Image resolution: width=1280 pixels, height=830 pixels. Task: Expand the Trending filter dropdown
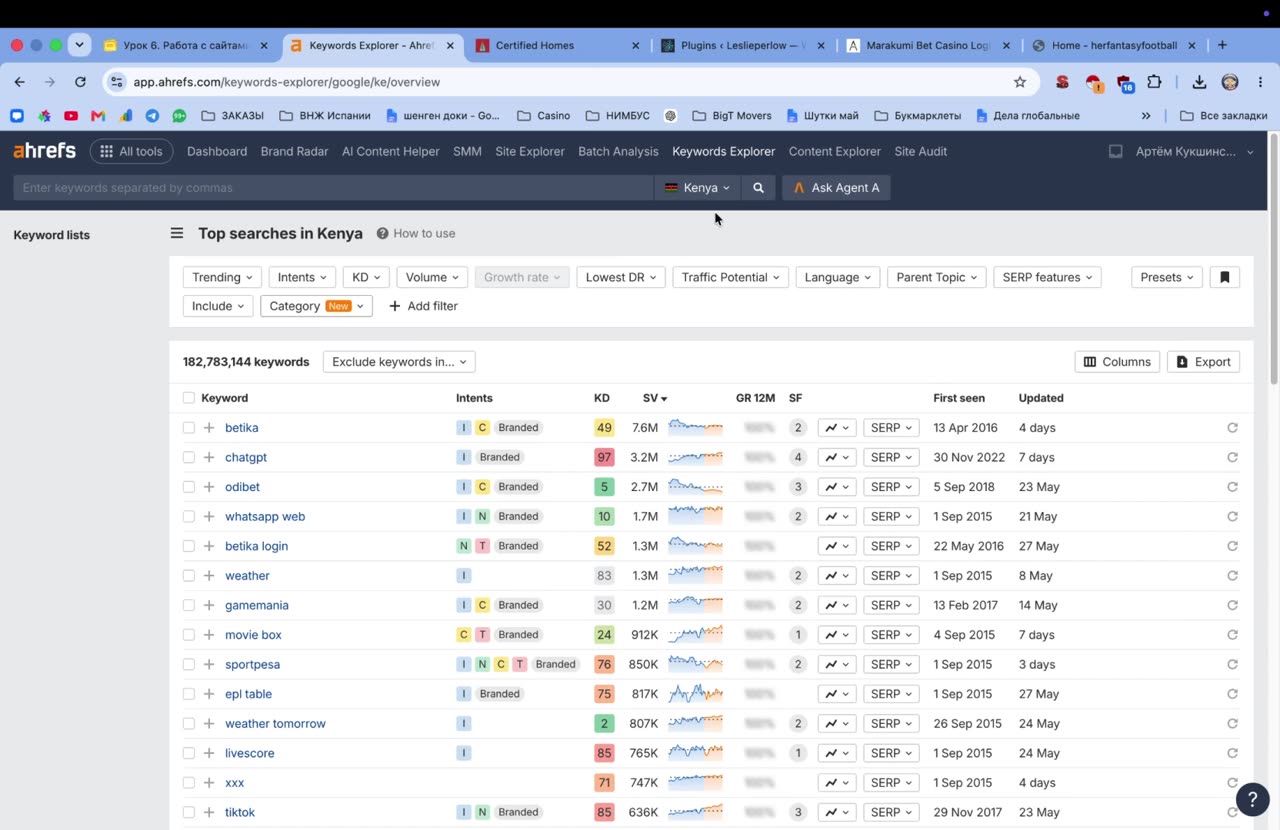[x=222, y=277]
